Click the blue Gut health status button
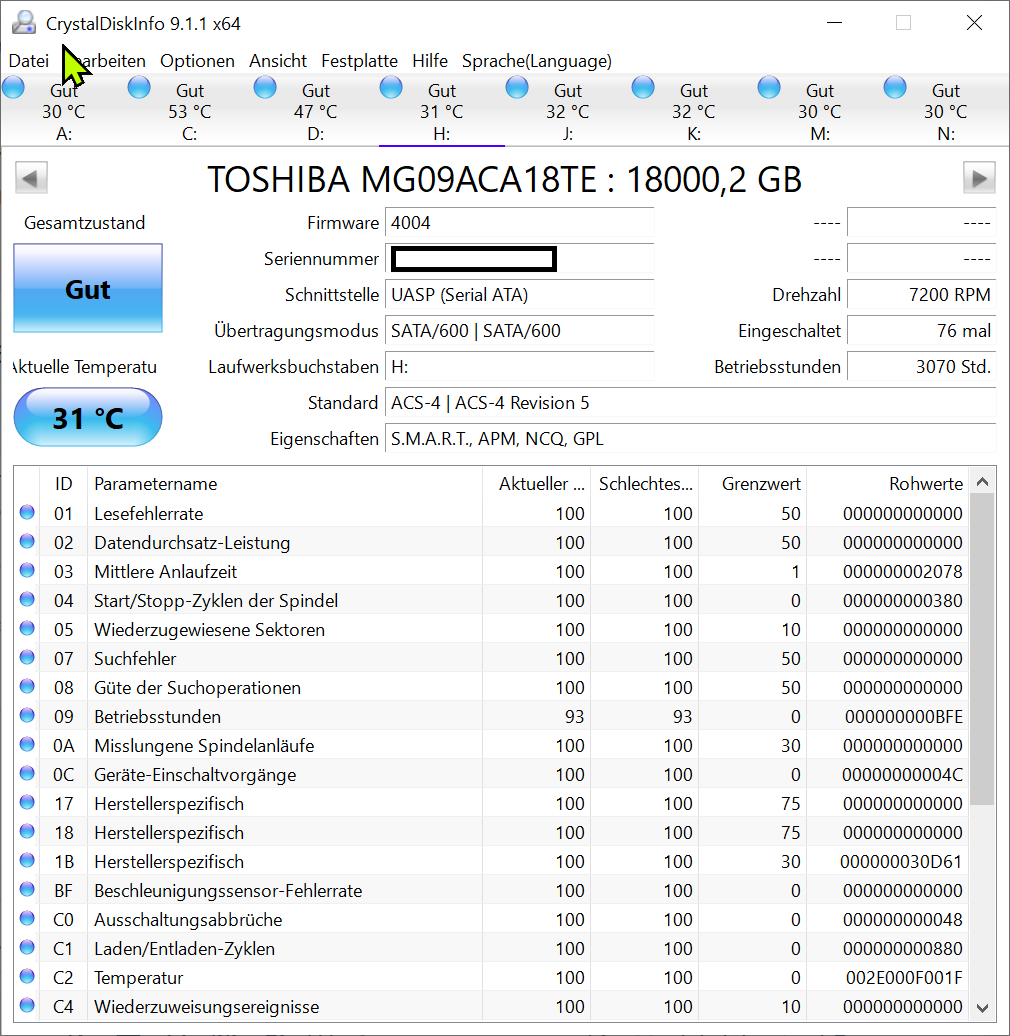 (88, 288)
